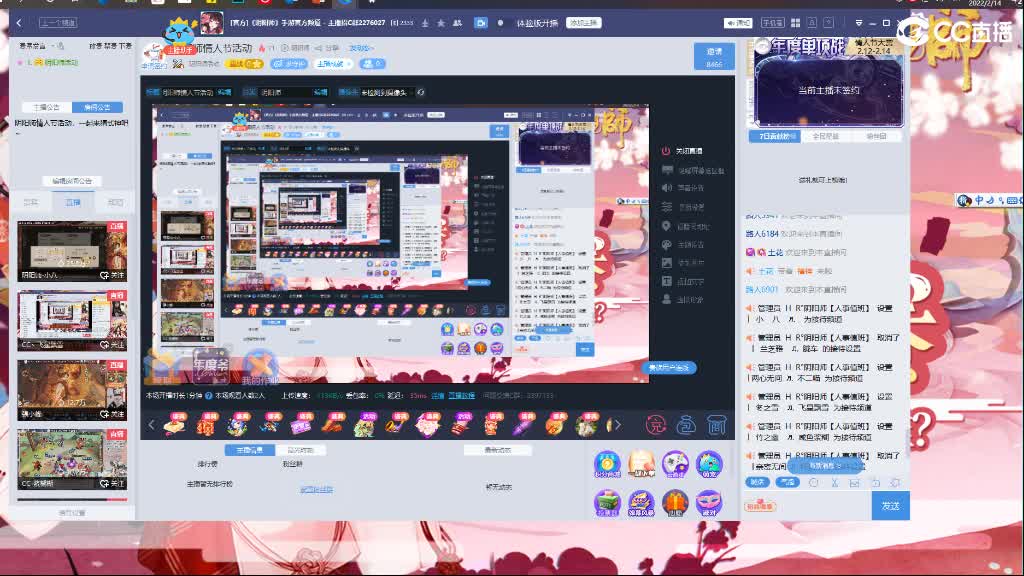The width and height of the screenshot is (1024, 576).
Task: Select the 7日贡献榜 tab
Action: [773, 136]
